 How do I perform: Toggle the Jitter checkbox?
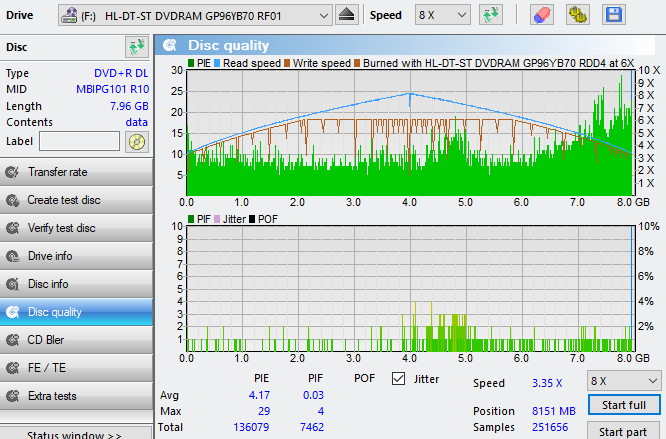[x=400, y=379]
